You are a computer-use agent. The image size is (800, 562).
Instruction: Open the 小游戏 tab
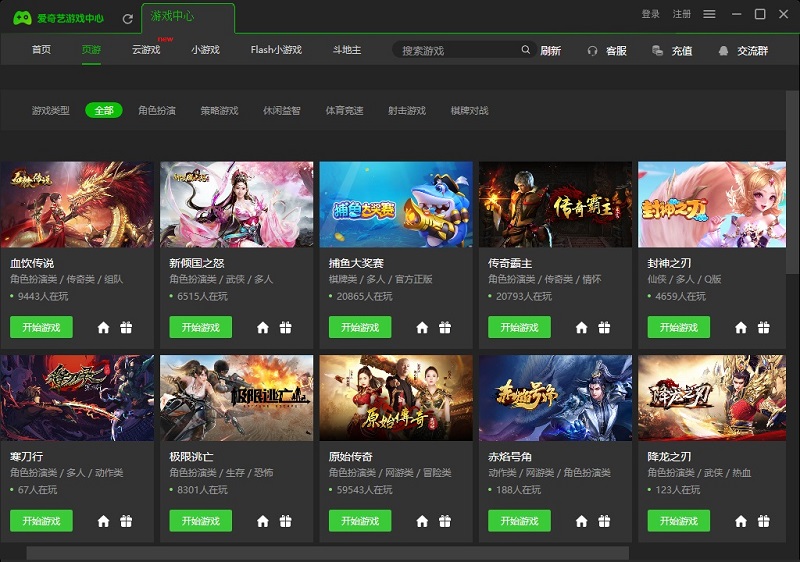coord(205,49)
